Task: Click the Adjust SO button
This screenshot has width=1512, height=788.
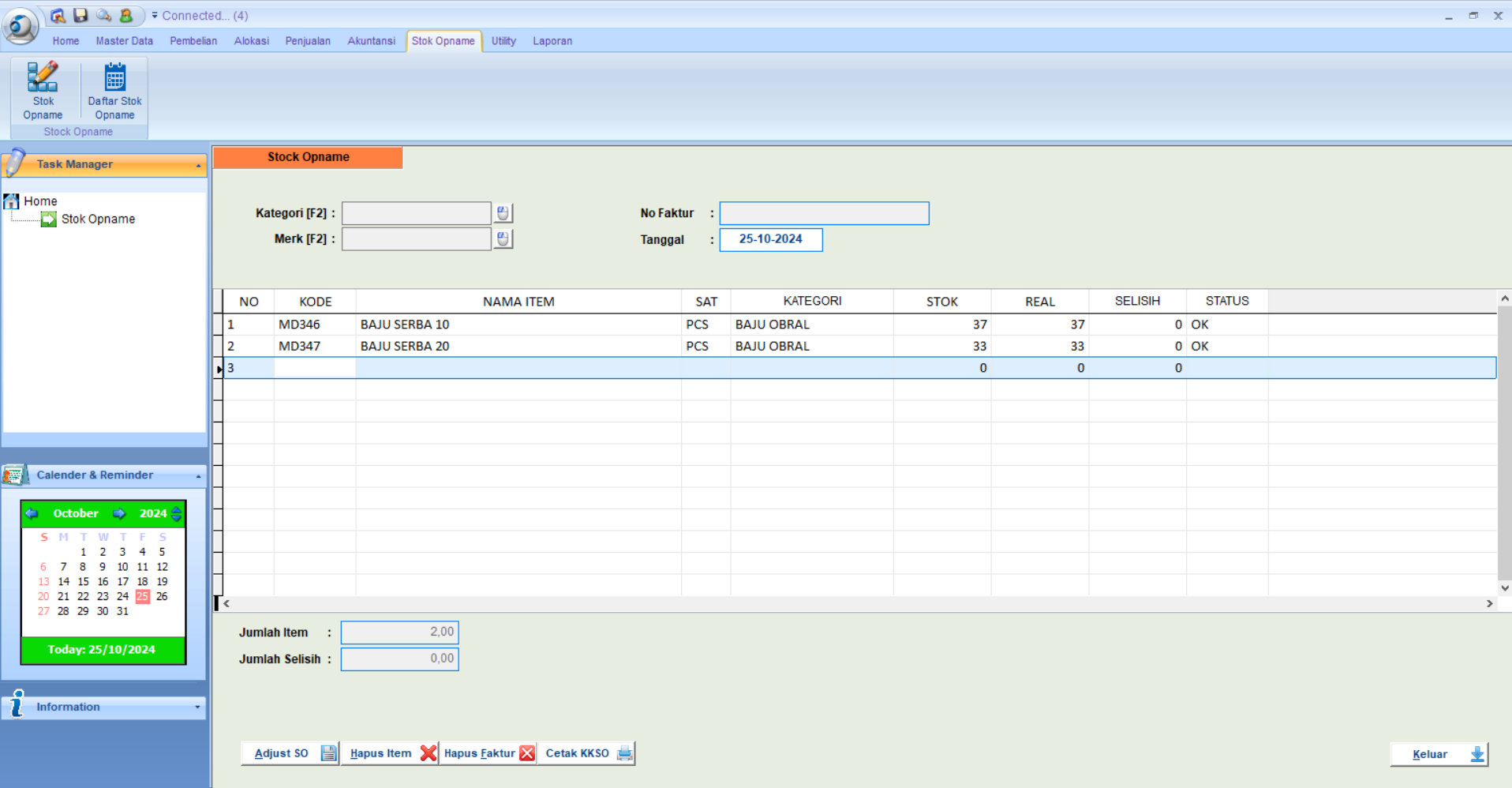Action: coord(290,753)
